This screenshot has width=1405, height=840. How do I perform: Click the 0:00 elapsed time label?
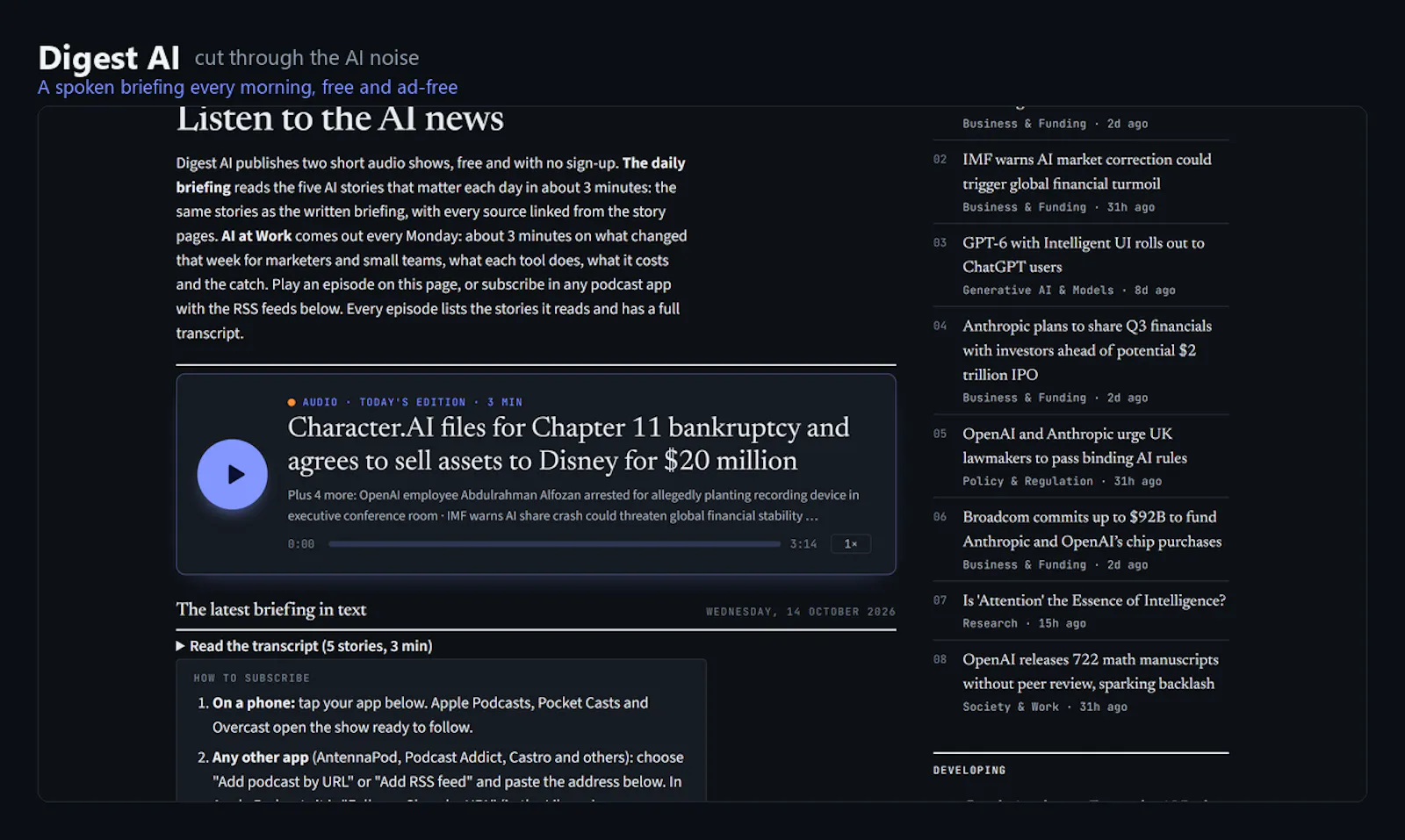pos(301,544)
